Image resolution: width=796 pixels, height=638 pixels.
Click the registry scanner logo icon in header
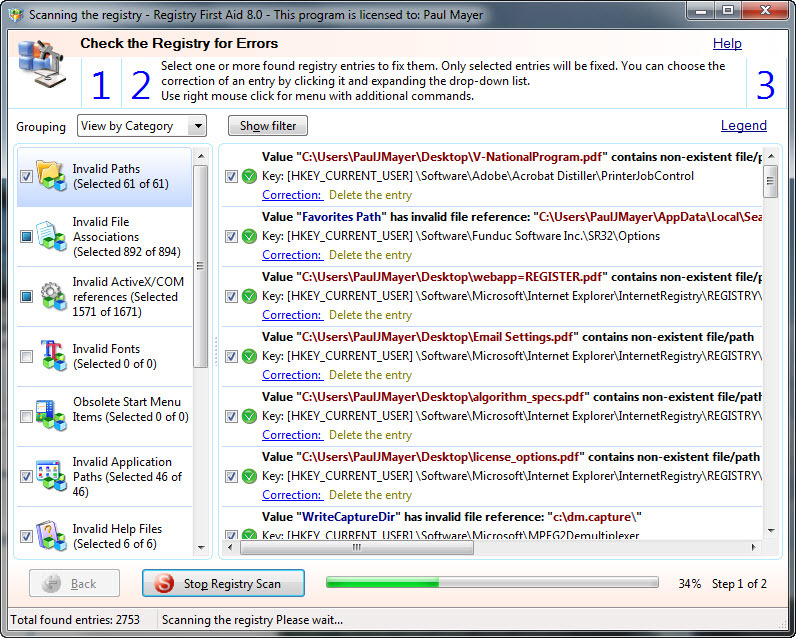coord(43,63)
